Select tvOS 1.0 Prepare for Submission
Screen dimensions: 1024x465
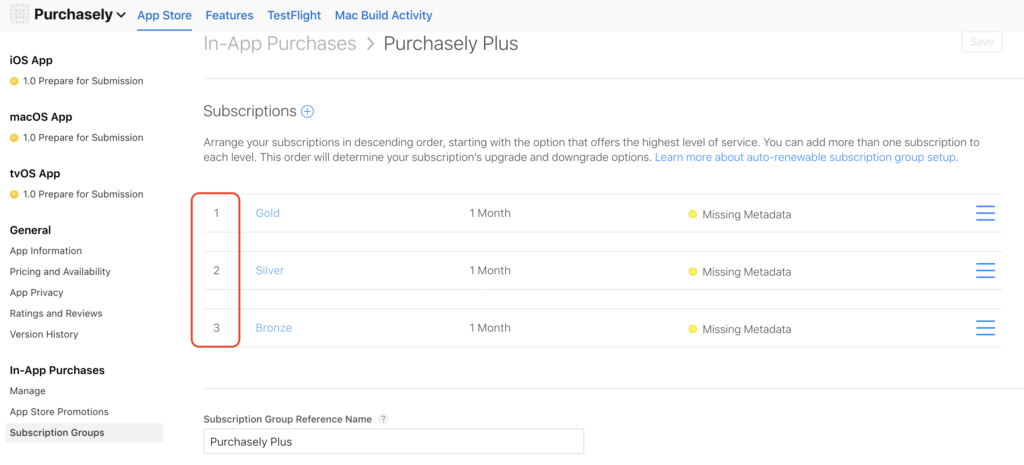(x=83, y=195)
